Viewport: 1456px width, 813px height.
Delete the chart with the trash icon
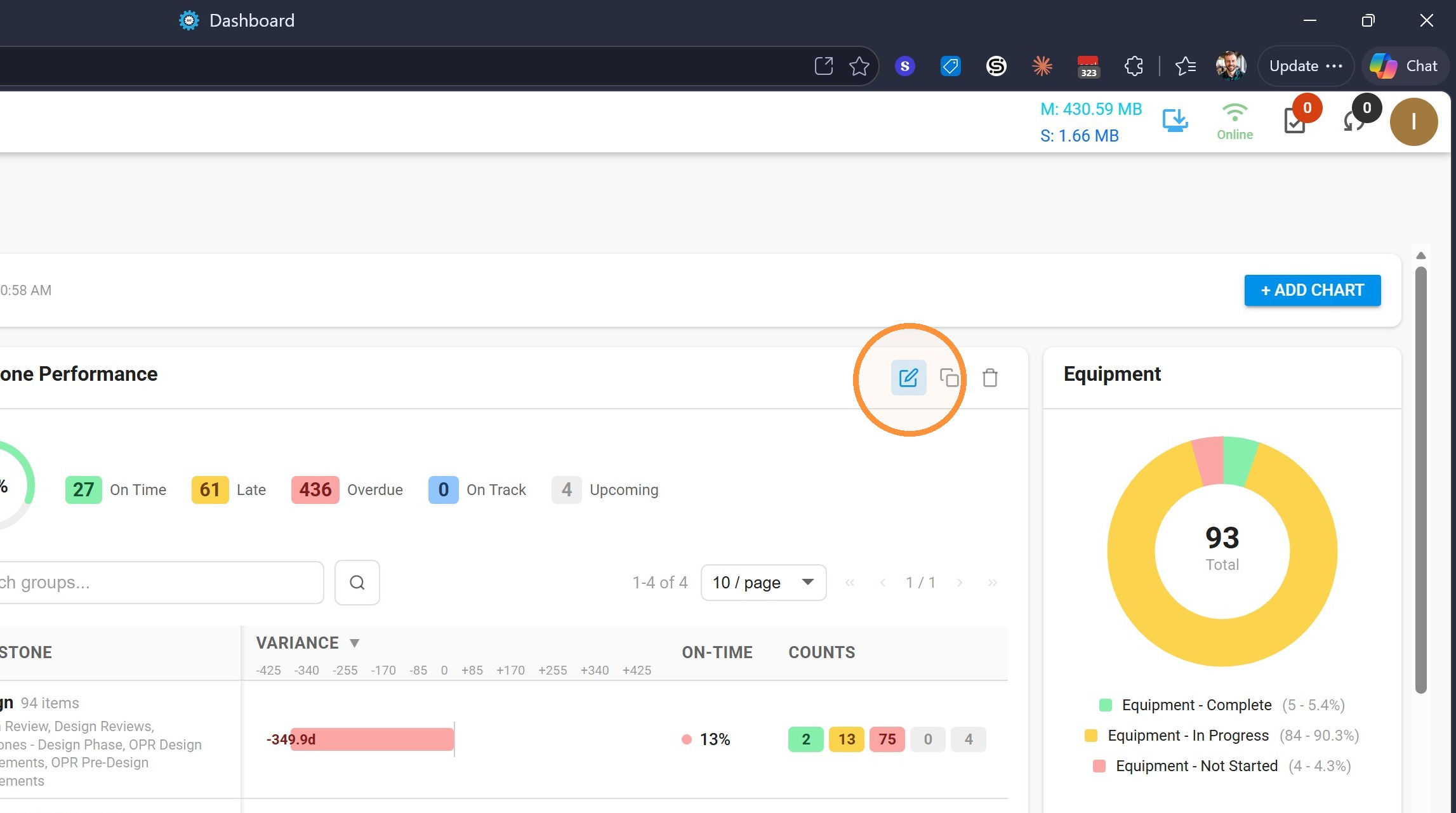click(990, 378)
